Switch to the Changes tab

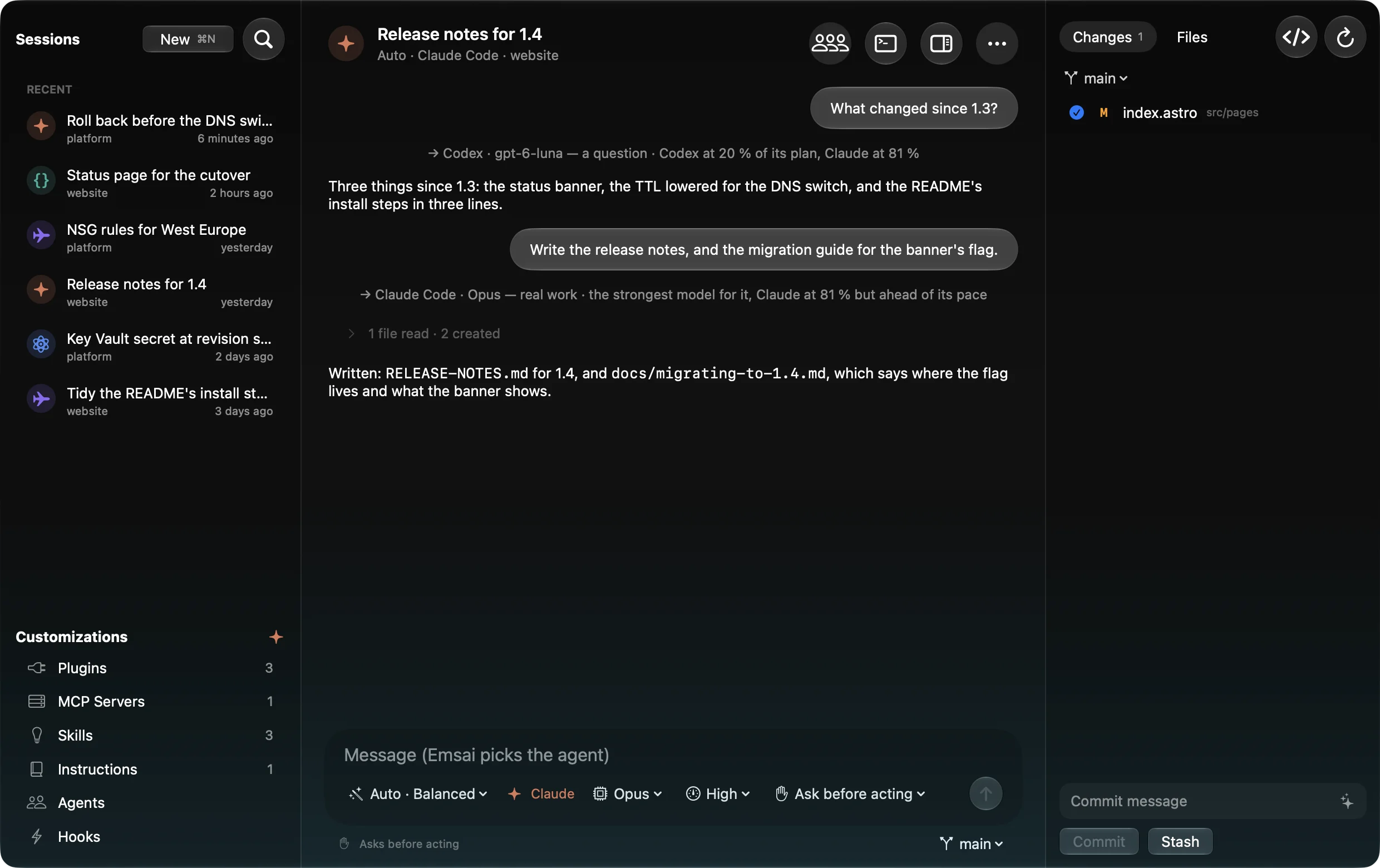click(x=1107, y=37)
